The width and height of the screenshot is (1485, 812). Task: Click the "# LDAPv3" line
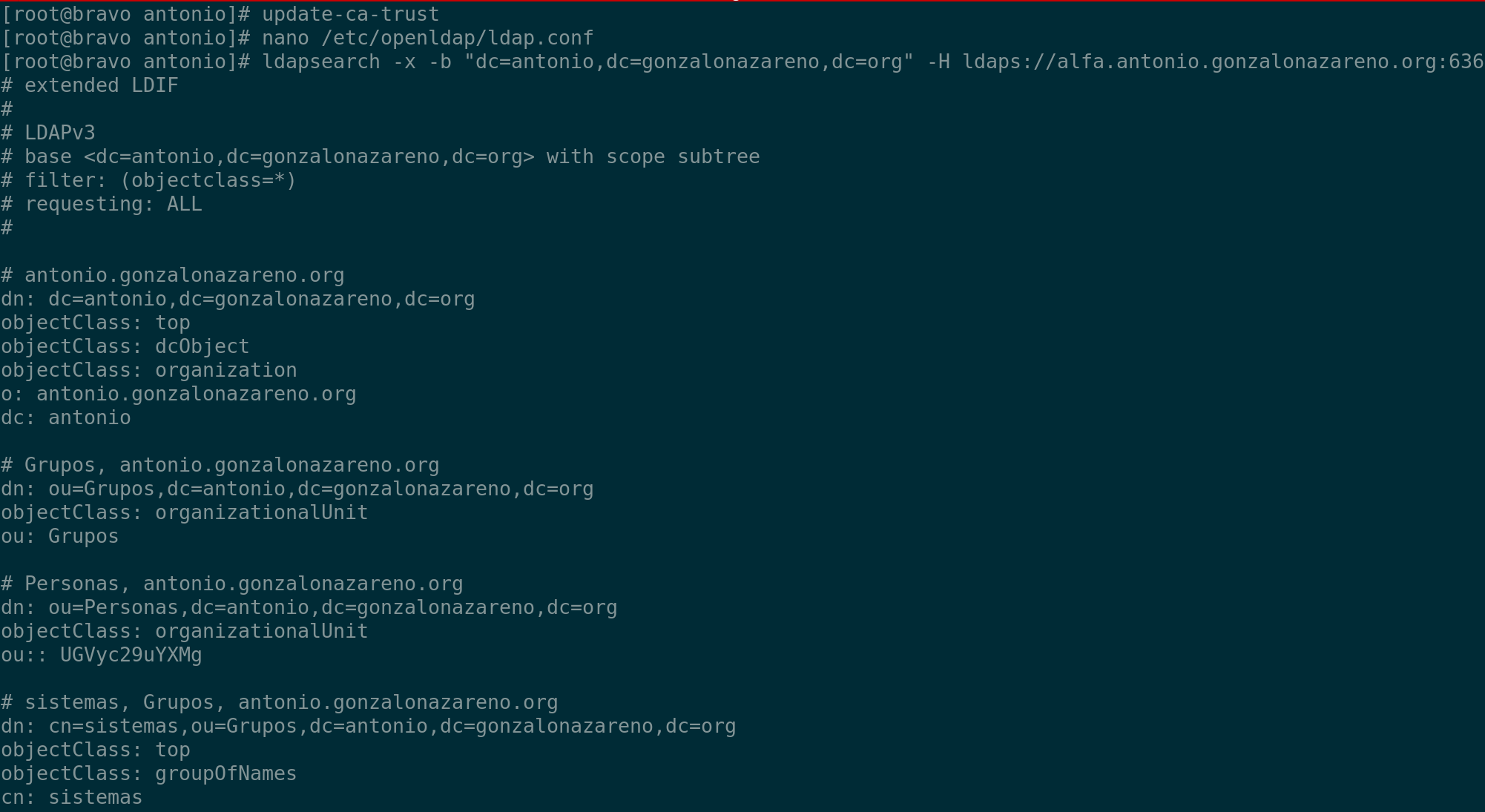[49, 133]
